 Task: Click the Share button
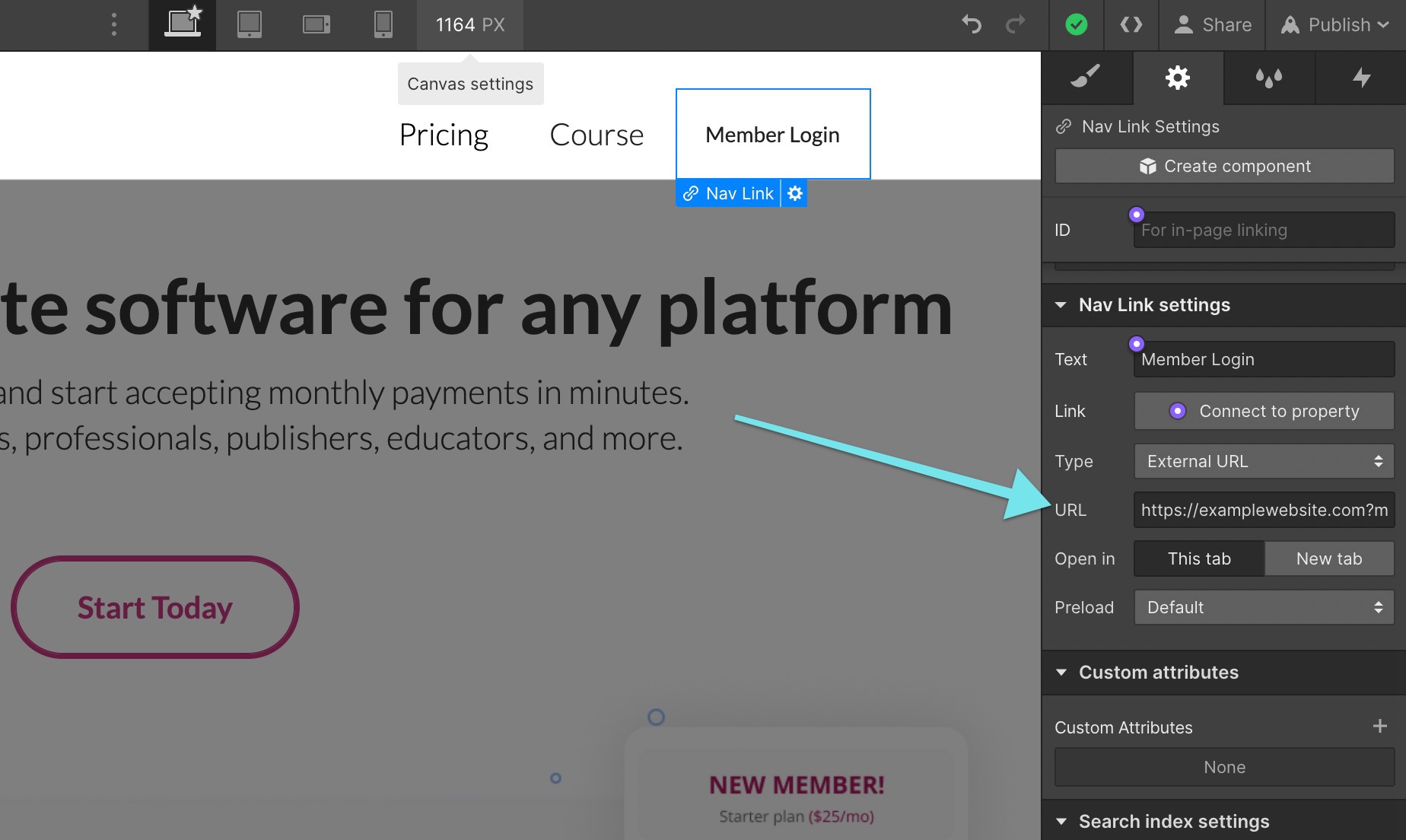click(x=1213, y=25)
